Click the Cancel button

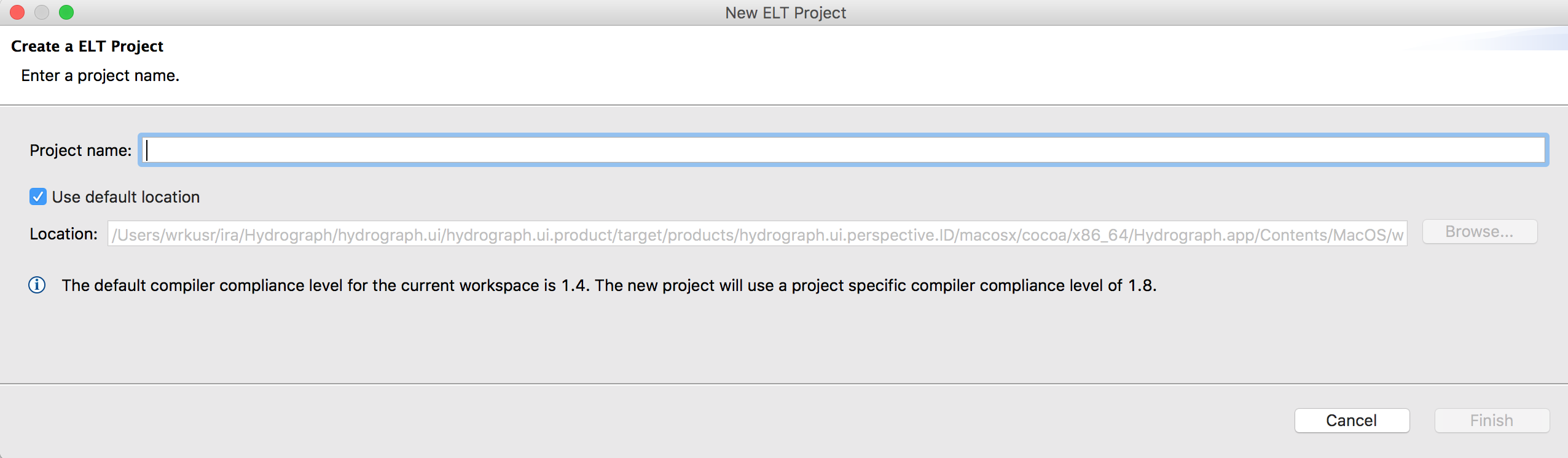(x=1351, y=421)
